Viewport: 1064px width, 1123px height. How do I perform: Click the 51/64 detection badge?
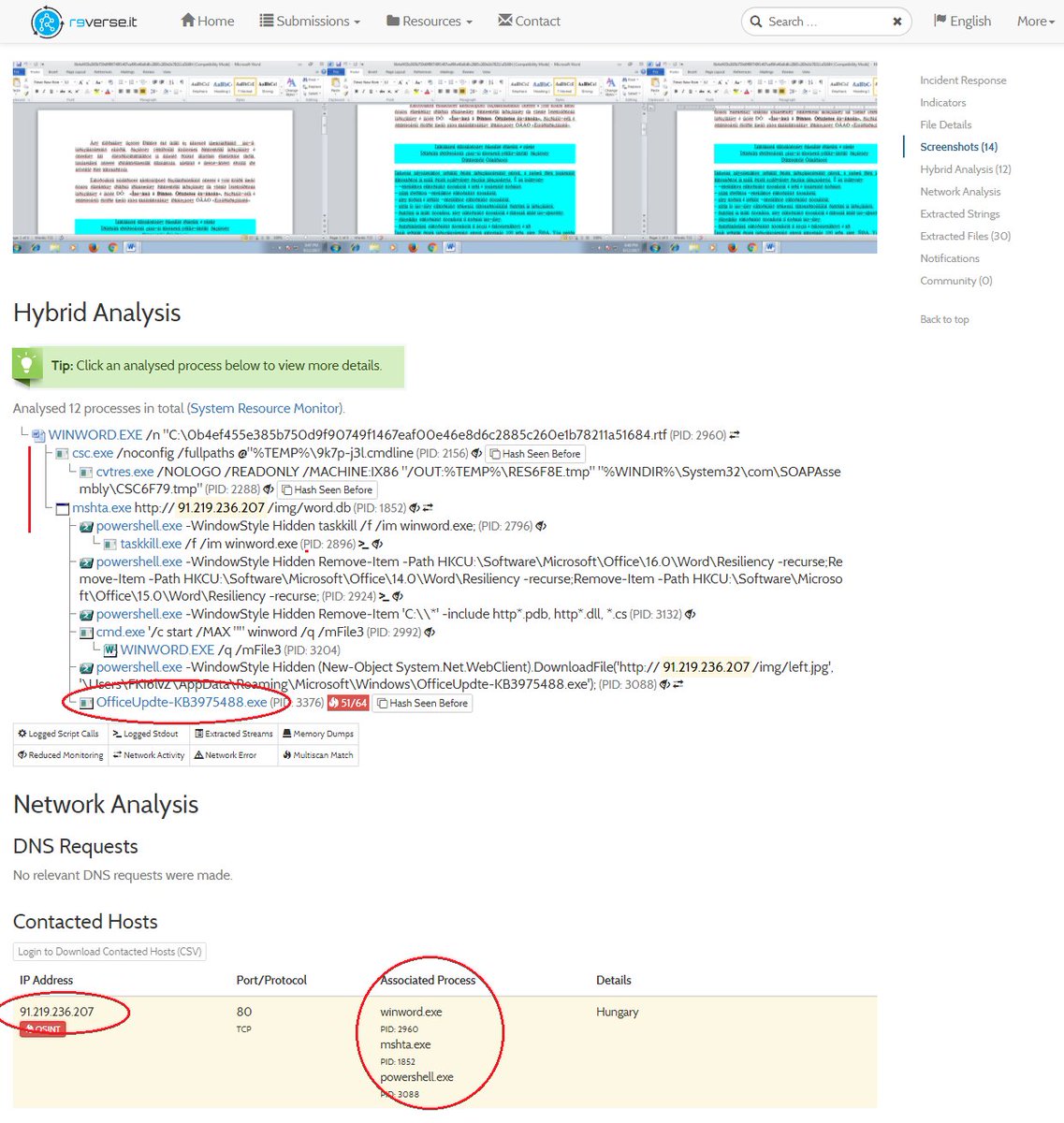pos(347,703)
